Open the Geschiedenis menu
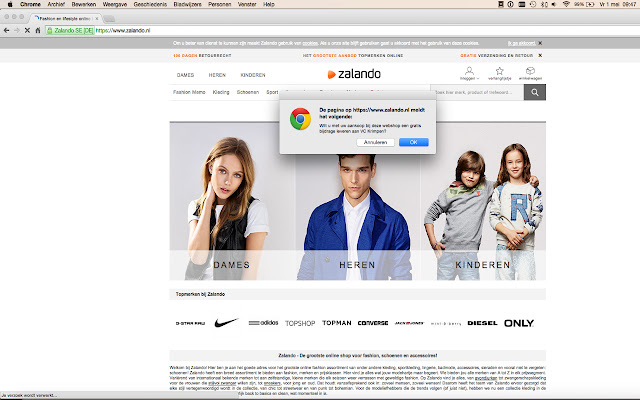The width and height of the screenshot is (640, 400). click(x=150, y=4)
